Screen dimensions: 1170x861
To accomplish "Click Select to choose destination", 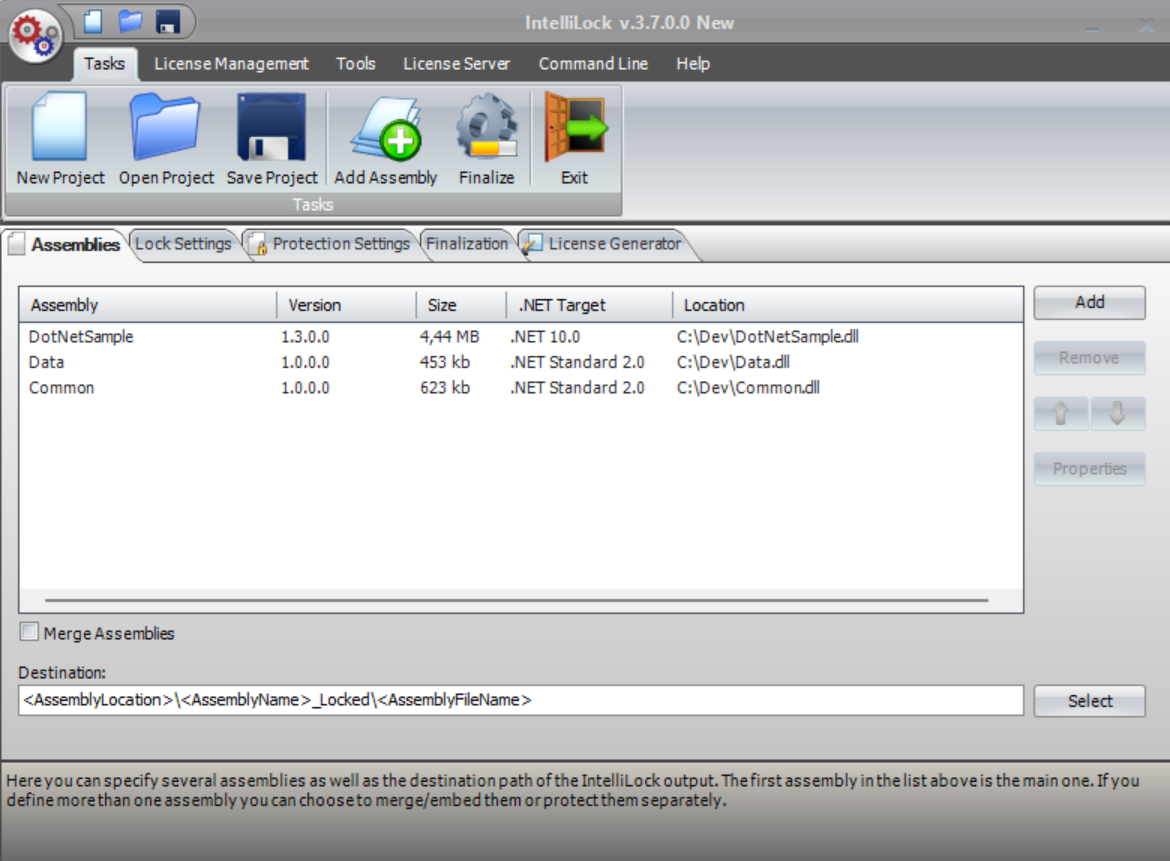I will coord(1089,701).
